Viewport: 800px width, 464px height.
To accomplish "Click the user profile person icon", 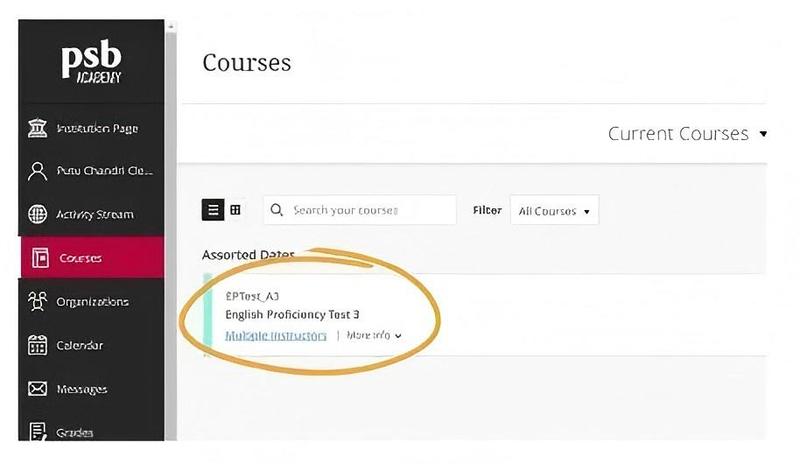I will pos(38,171).
